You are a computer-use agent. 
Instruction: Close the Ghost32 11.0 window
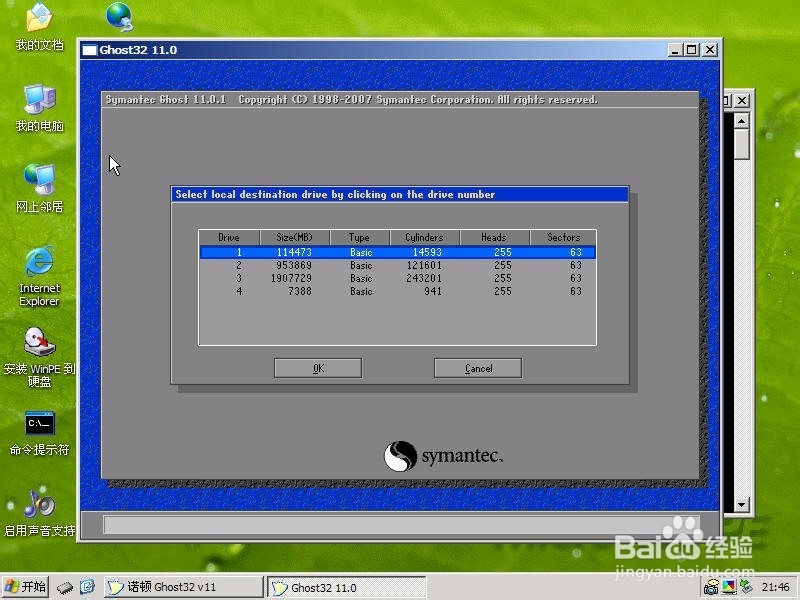pos(710,49)
